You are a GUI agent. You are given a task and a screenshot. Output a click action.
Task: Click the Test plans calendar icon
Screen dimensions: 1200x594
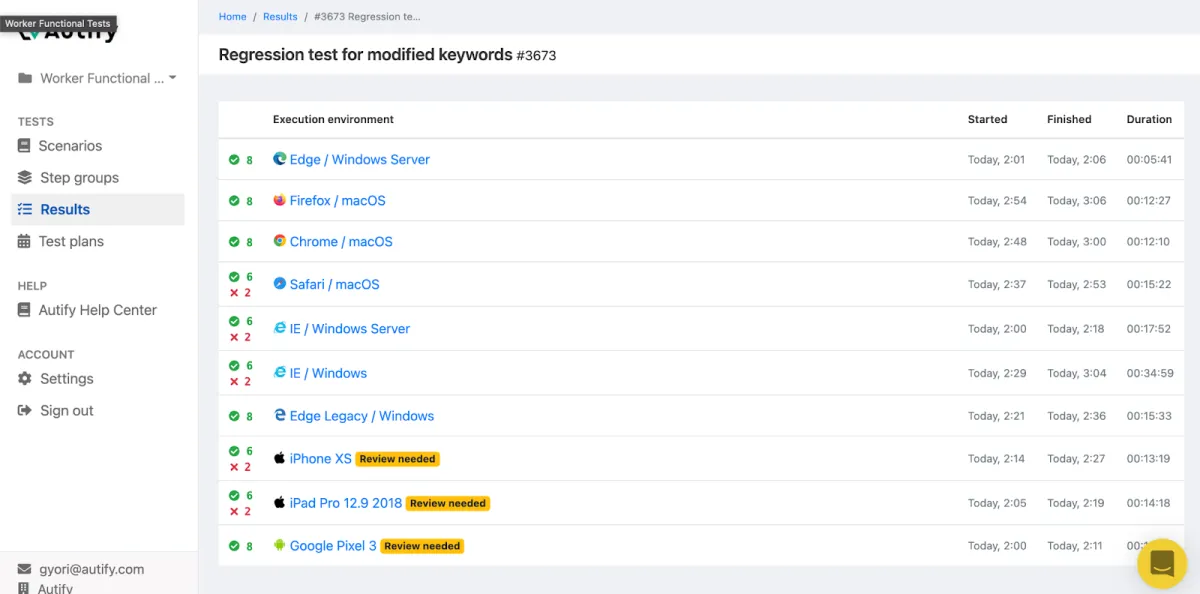24,241
